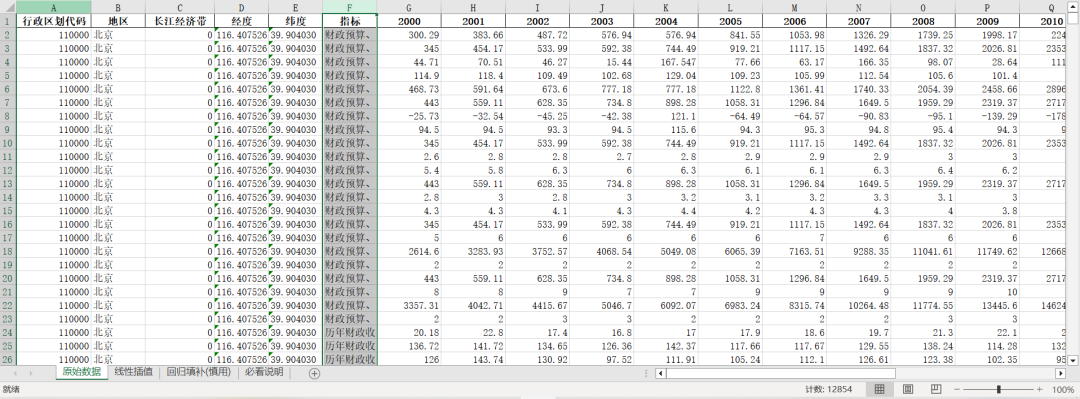The width and height of the screenshot is (1080, 399).
Task: Select column B header
Action: point(118,7)
